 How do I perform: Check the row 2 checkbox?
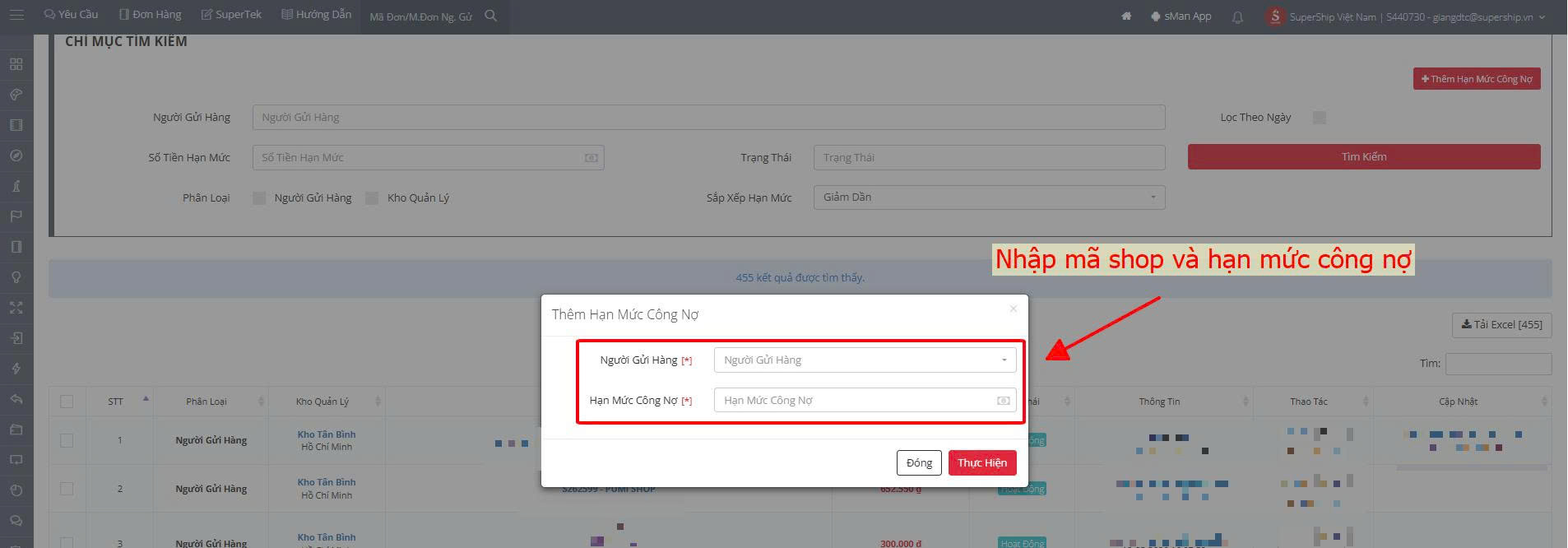coord(67,489)
